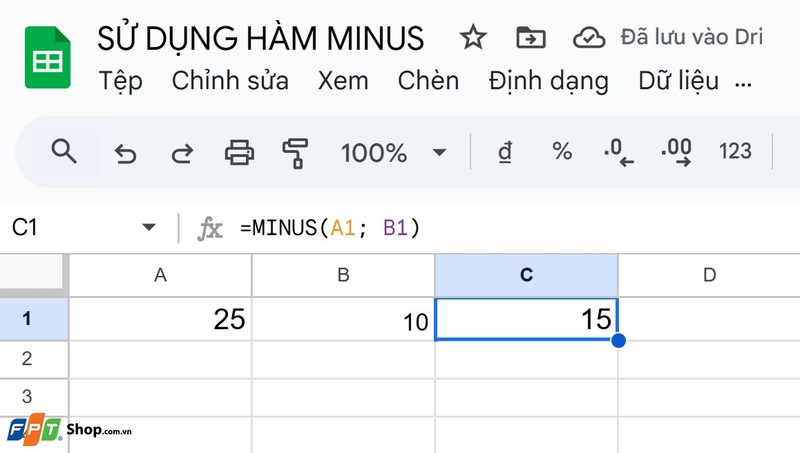
Task: Open the 123 more formats menu
Action: click(735, 152)
